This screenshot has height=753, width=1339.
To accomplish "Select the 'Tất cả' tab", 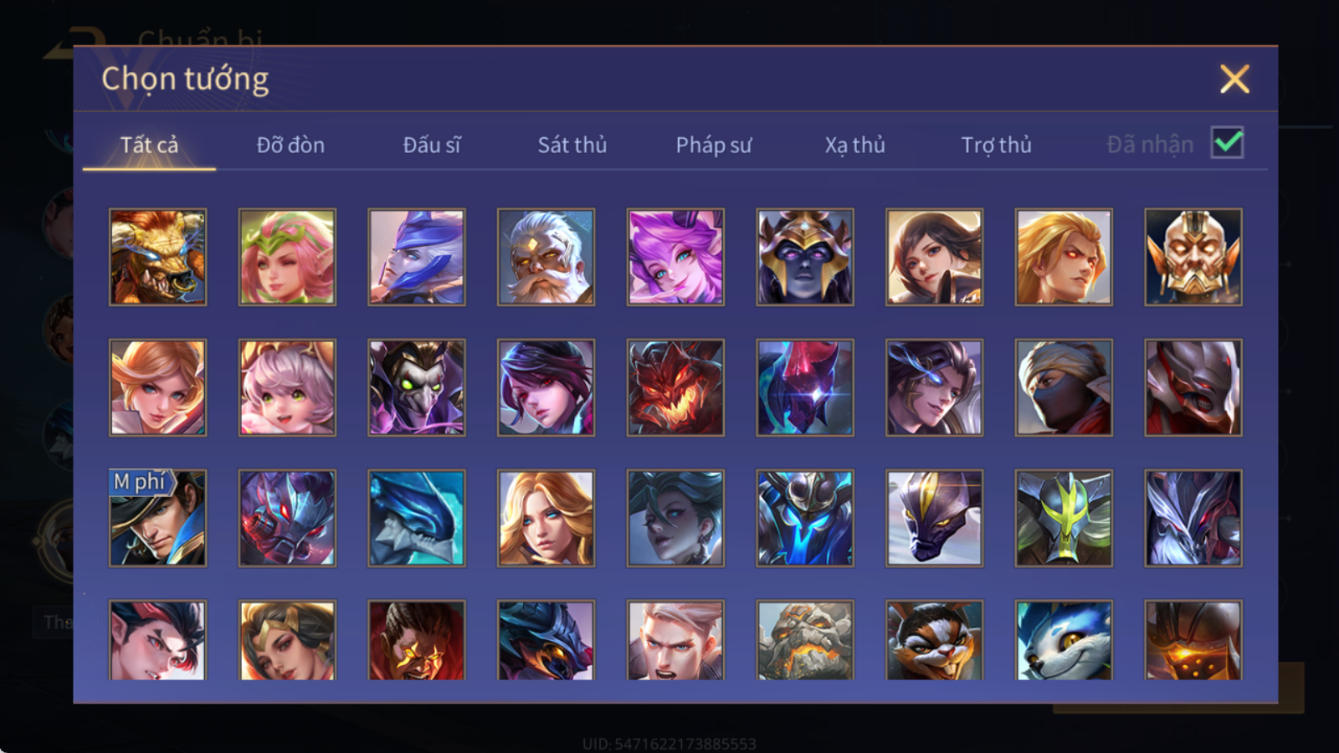I will coord(149,145).
